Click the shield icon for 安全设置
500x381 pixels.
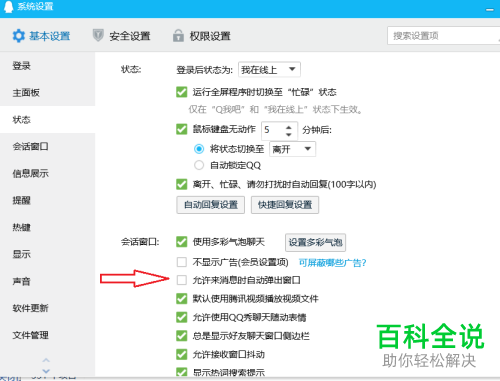98,35
